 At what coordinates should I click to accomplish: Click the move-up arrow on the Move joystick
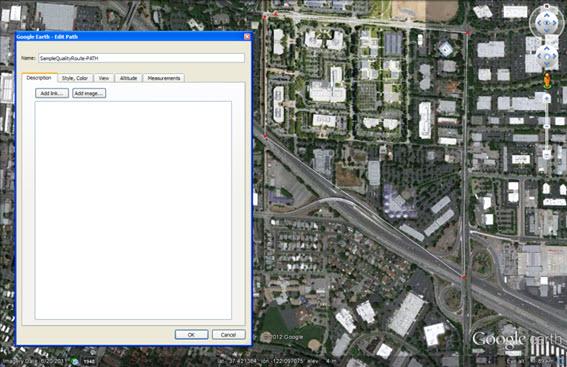(546, 48)
